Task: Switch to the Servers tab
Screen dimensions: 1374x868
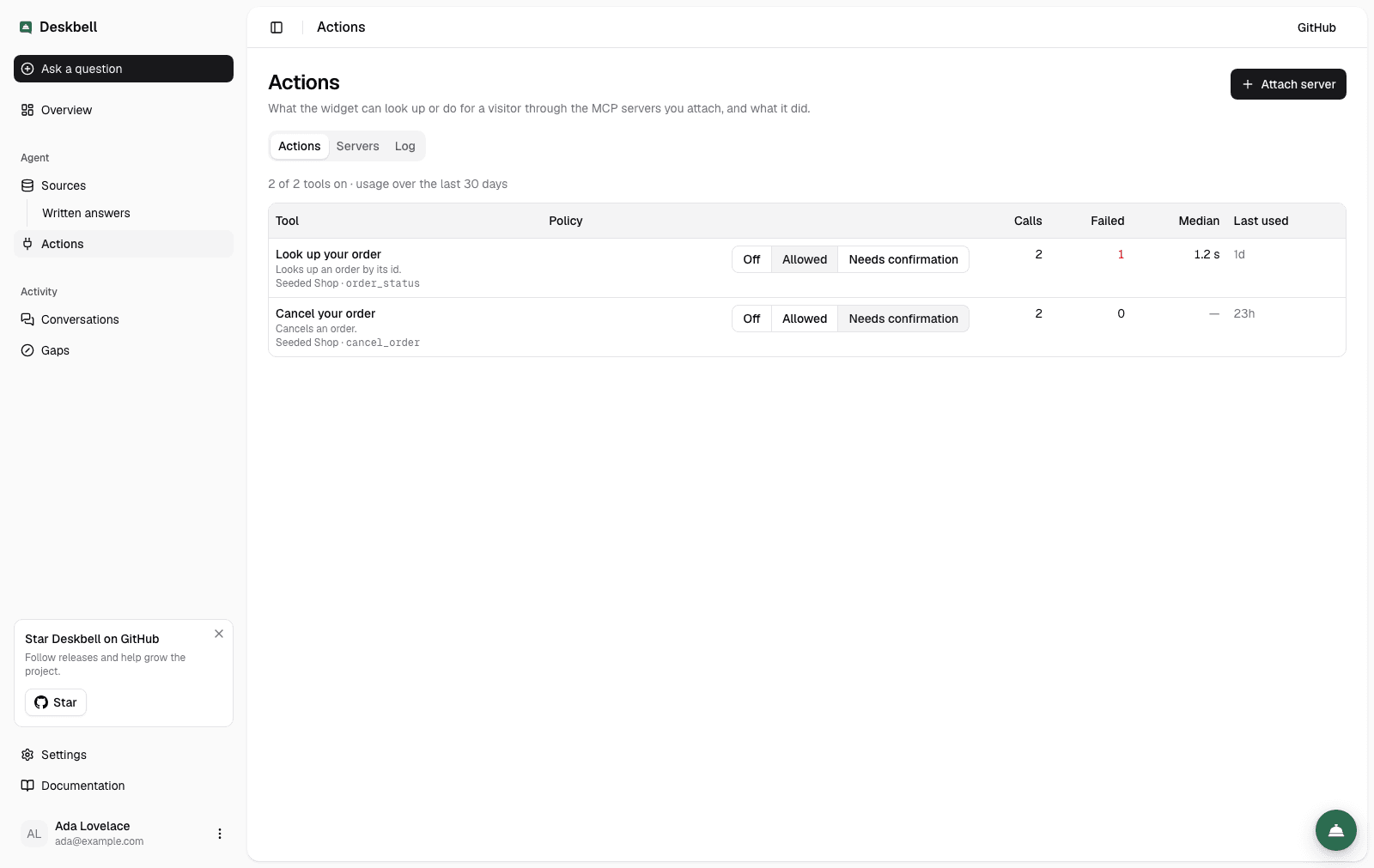Action: (357, 146)
